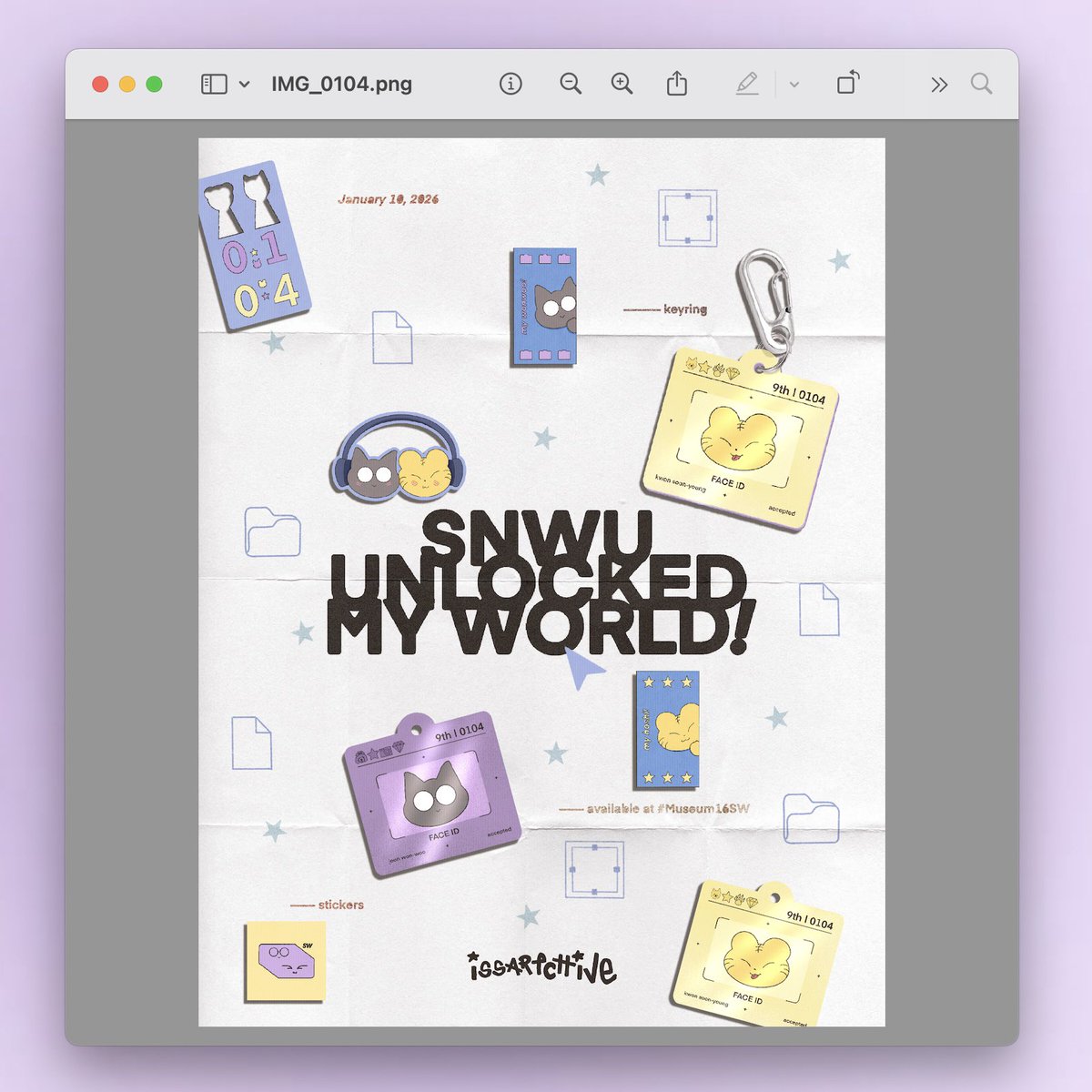Expand the sidebar view options chevron

point(244,85)
